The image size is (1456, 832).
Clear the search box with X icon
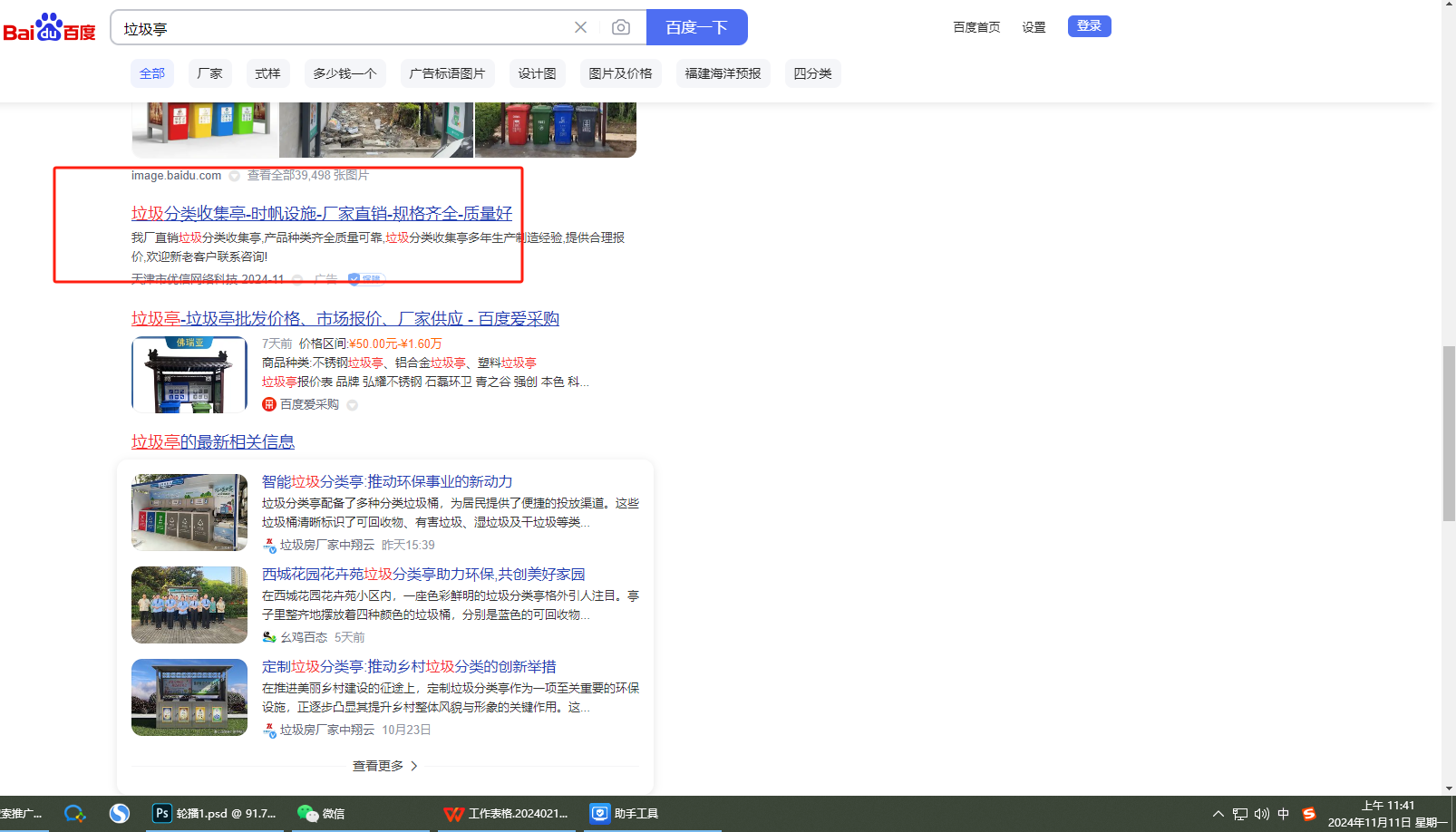[x=580, y=27]
